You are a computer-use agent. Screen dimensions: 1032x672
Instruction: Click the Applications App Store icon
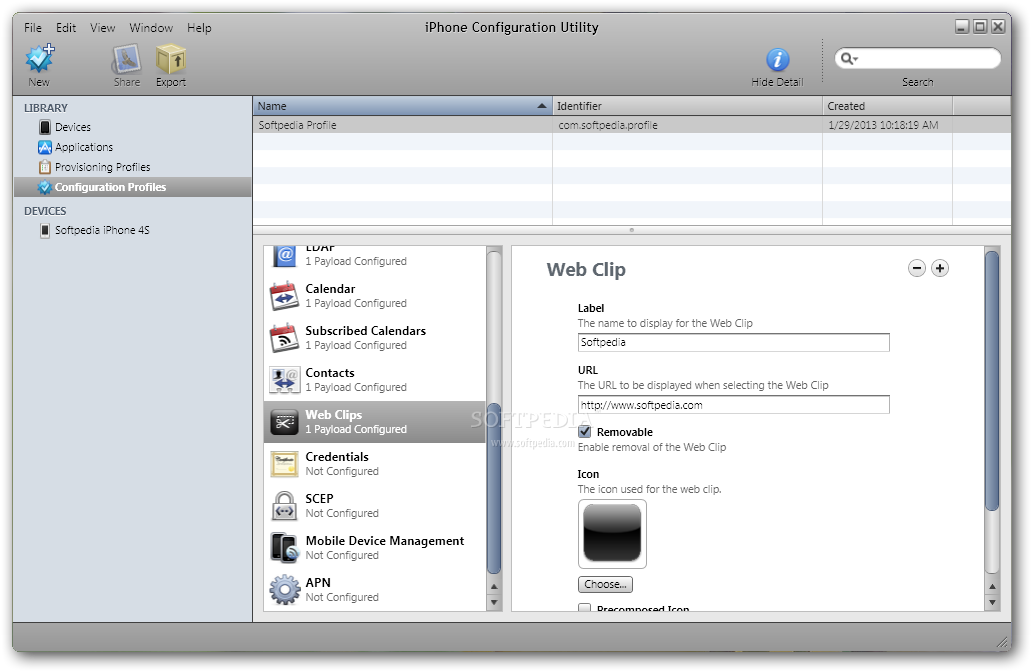45,147
